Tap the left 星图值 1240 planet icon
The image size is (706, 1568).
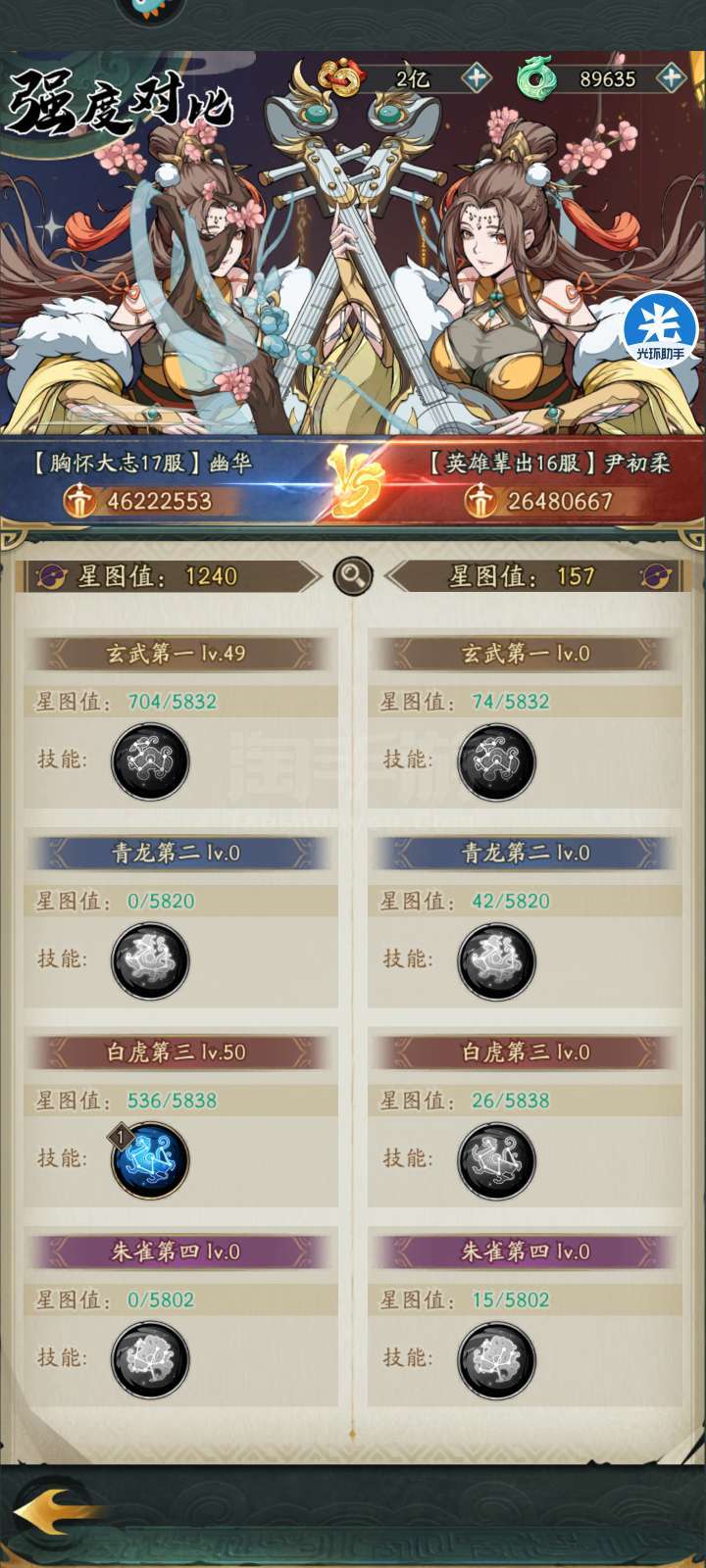coord(50,576)
